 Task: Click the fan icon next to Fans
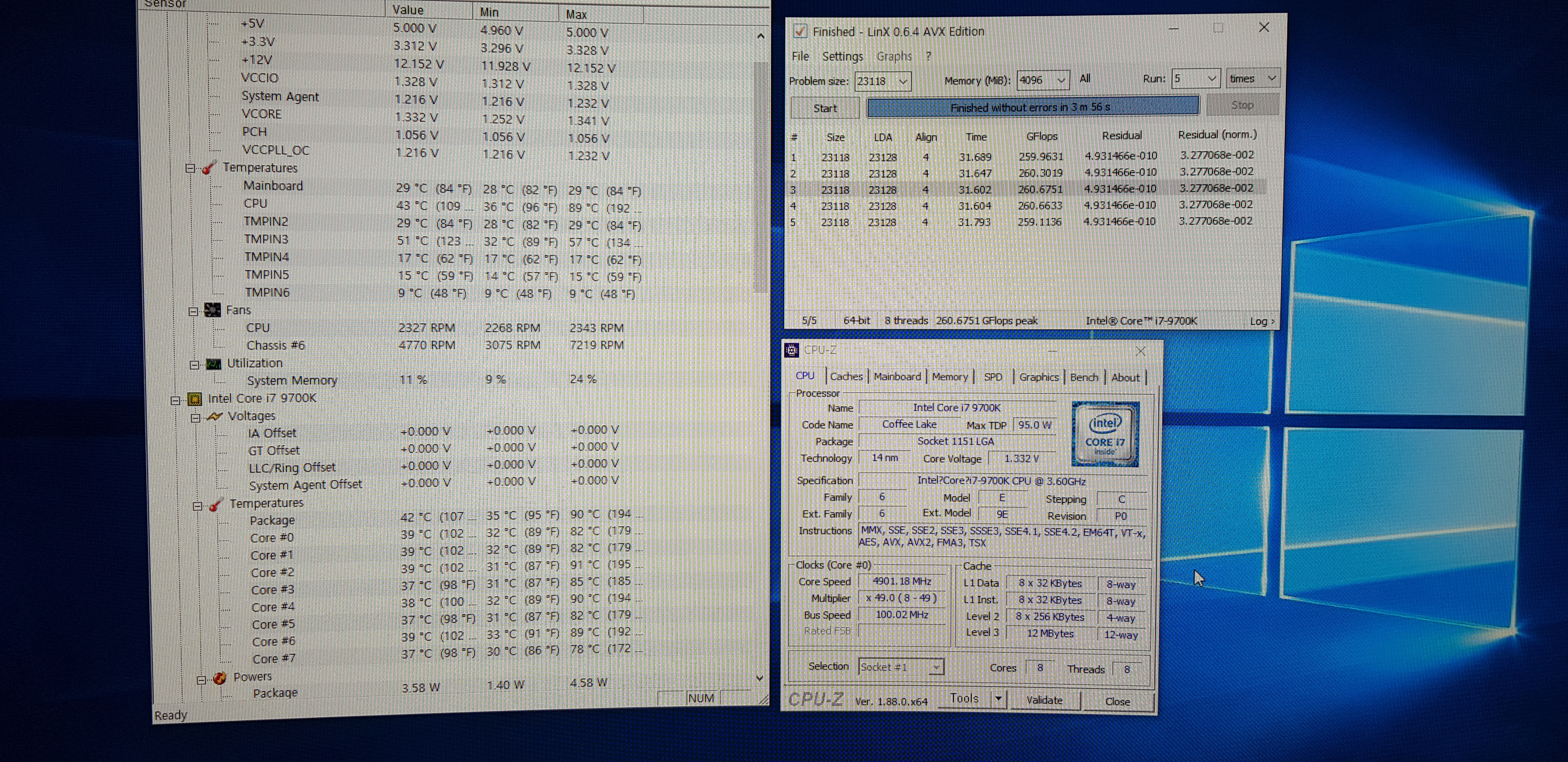pyautogui.click(x=212, y=310)
